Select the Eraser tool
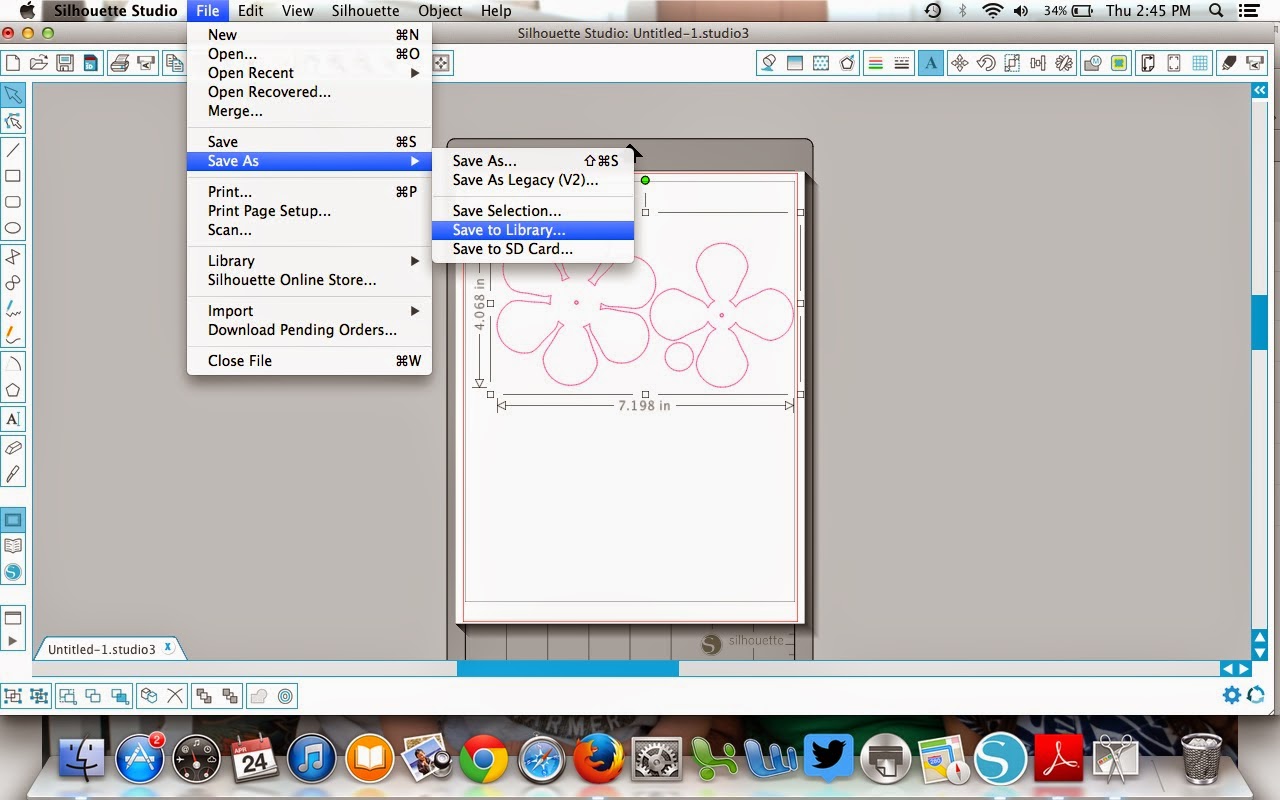 13,448
